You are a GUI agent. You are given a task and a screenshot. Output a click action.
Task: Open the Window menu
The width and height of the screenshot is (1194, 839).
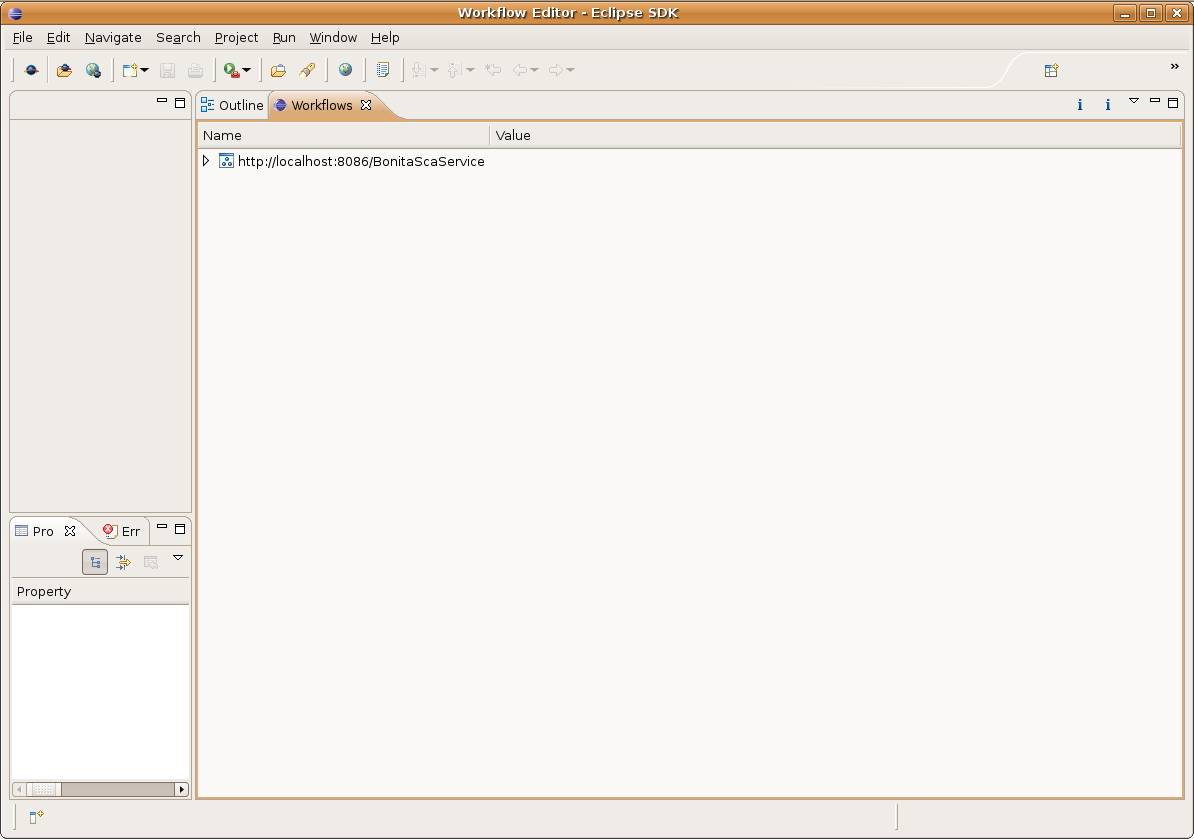(333, 37)
